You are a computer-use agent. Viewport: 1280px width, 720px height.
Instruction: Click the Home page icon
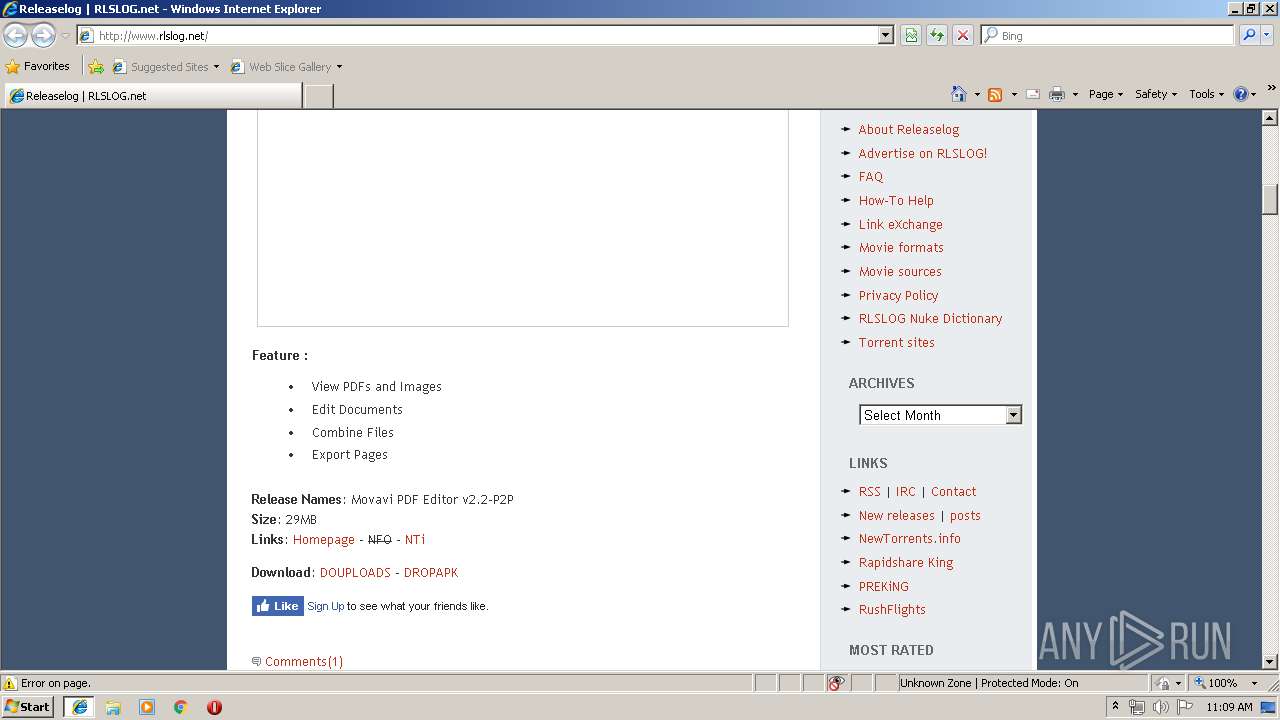click(x=959, y=94)
